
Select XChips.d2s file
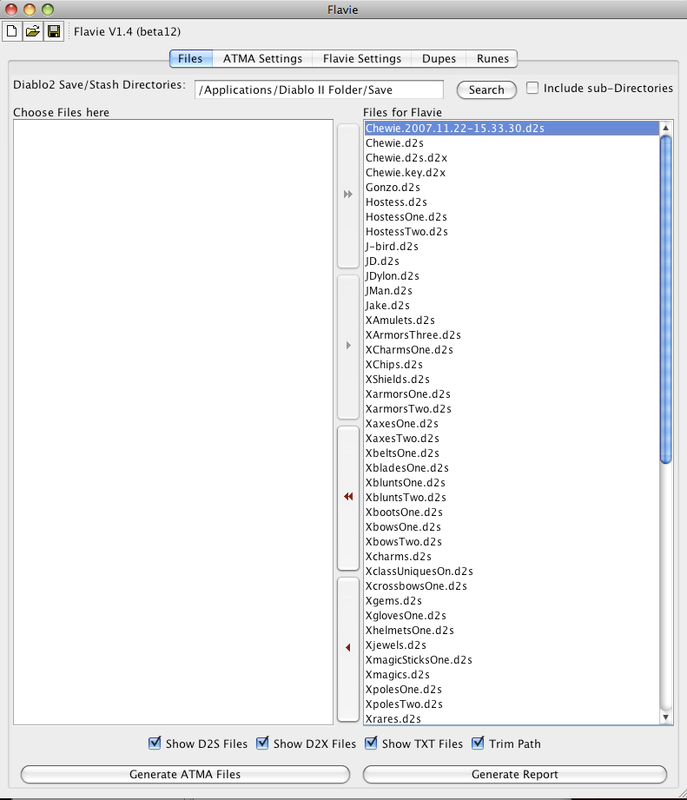[512, 365]
